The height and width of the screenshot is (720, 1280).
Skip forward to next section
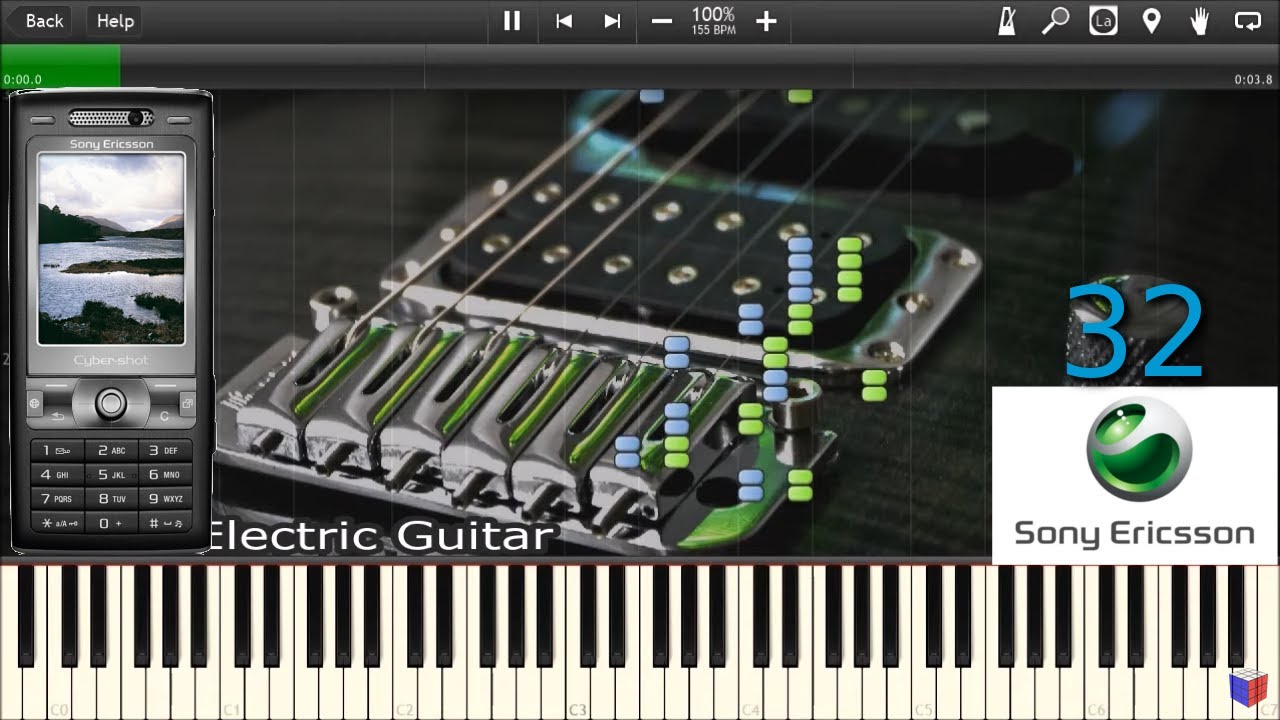(612, 21)
